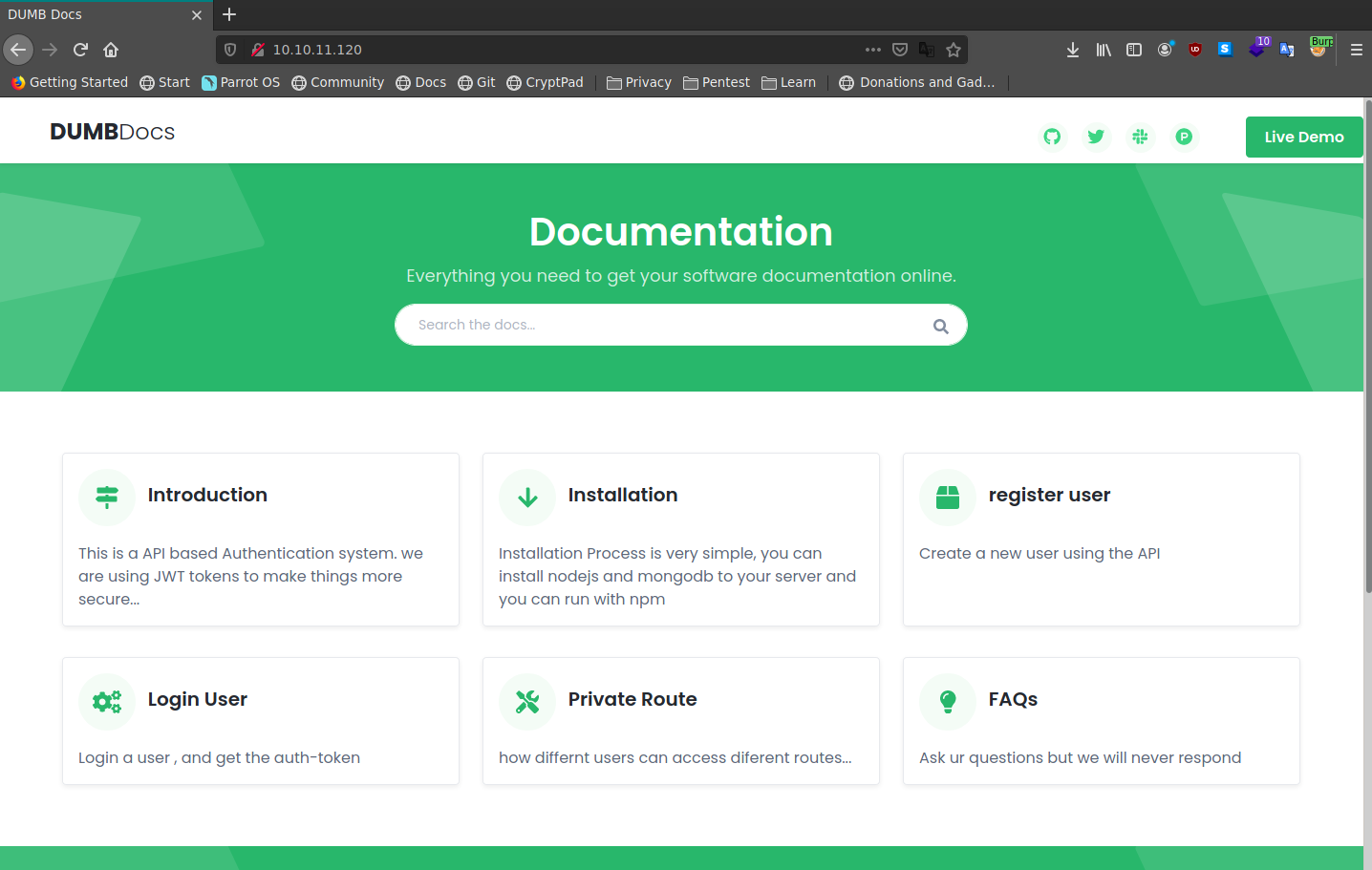Open the Private Route documentation link
Viewport: 1372px width, 870px height.
632,699
